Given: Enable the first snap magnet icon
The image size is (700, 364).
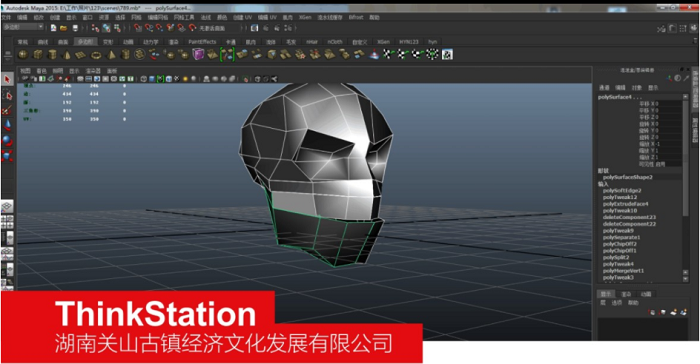Looking at the screenshot, I should (138, 28).
